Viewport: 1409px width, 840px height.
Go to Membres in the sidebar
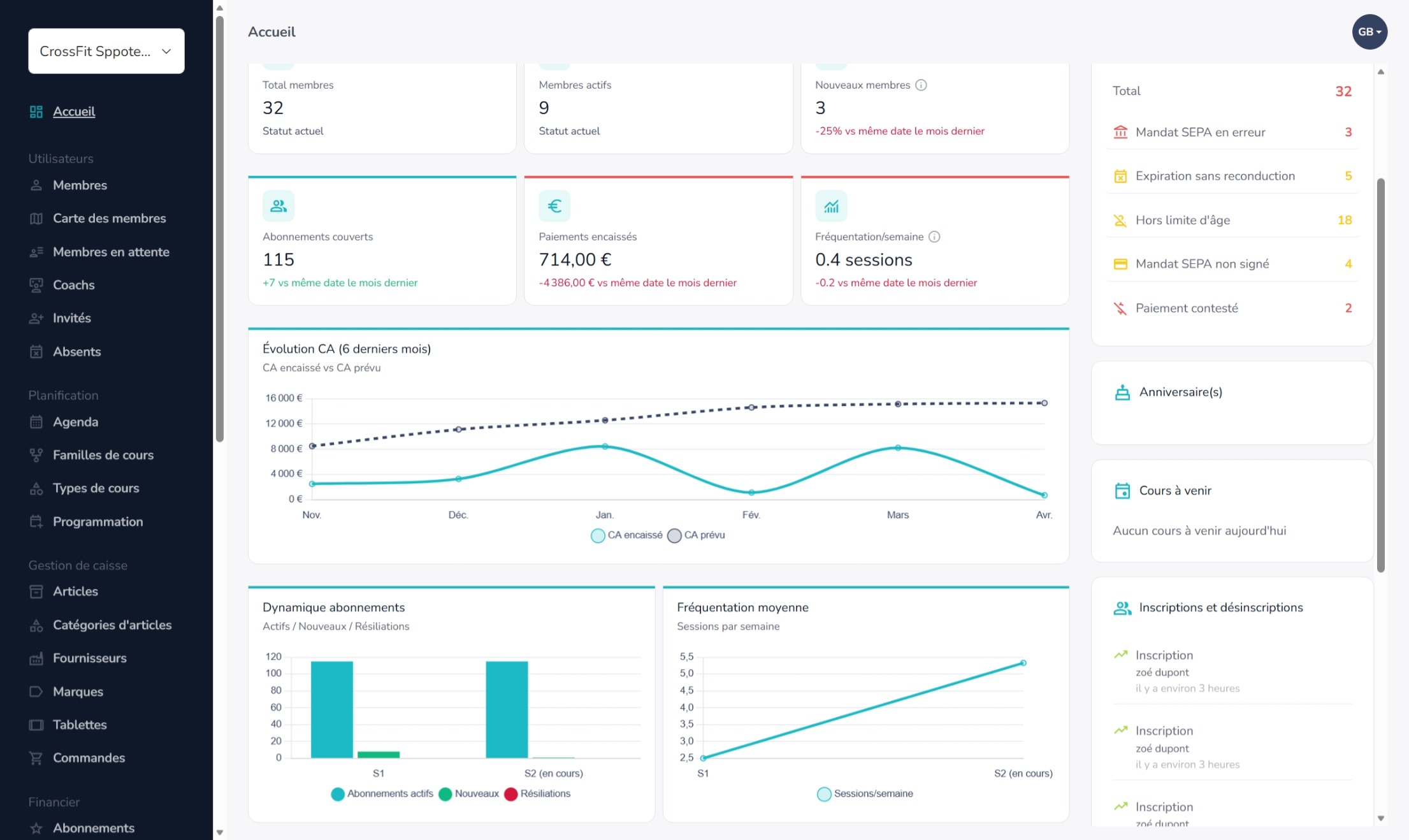80,185
